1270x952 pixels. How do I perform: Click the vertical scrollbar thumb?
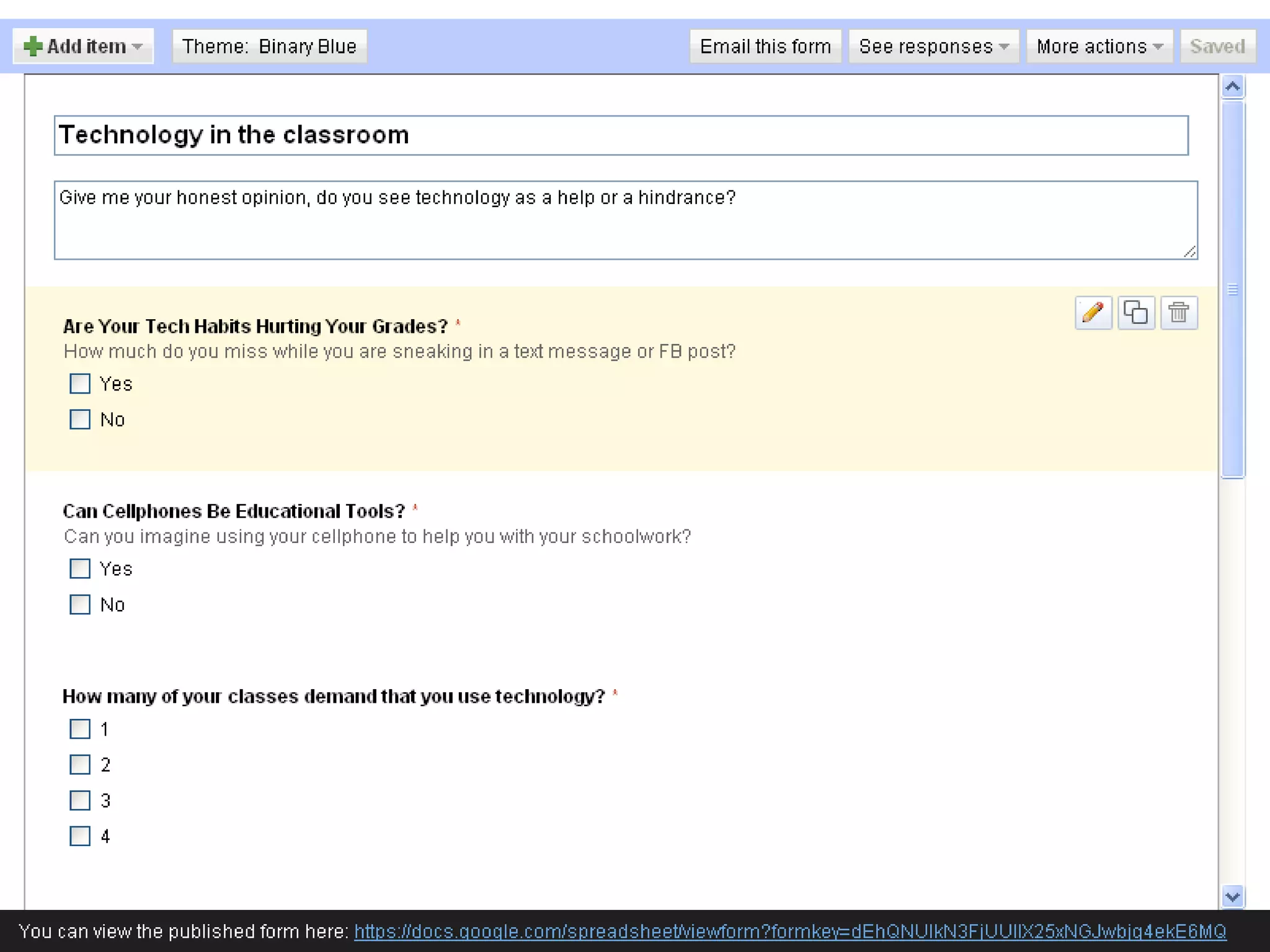[1232, 289]
